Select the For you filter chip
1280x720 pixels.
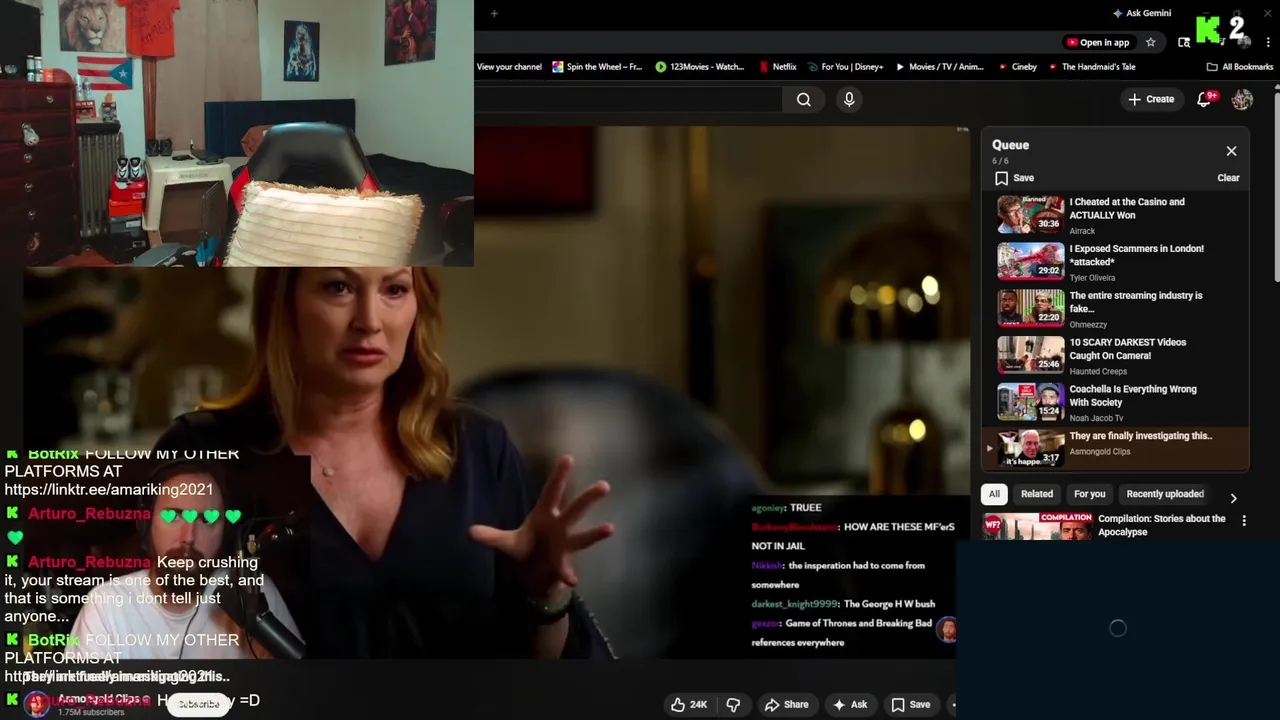1089,494
